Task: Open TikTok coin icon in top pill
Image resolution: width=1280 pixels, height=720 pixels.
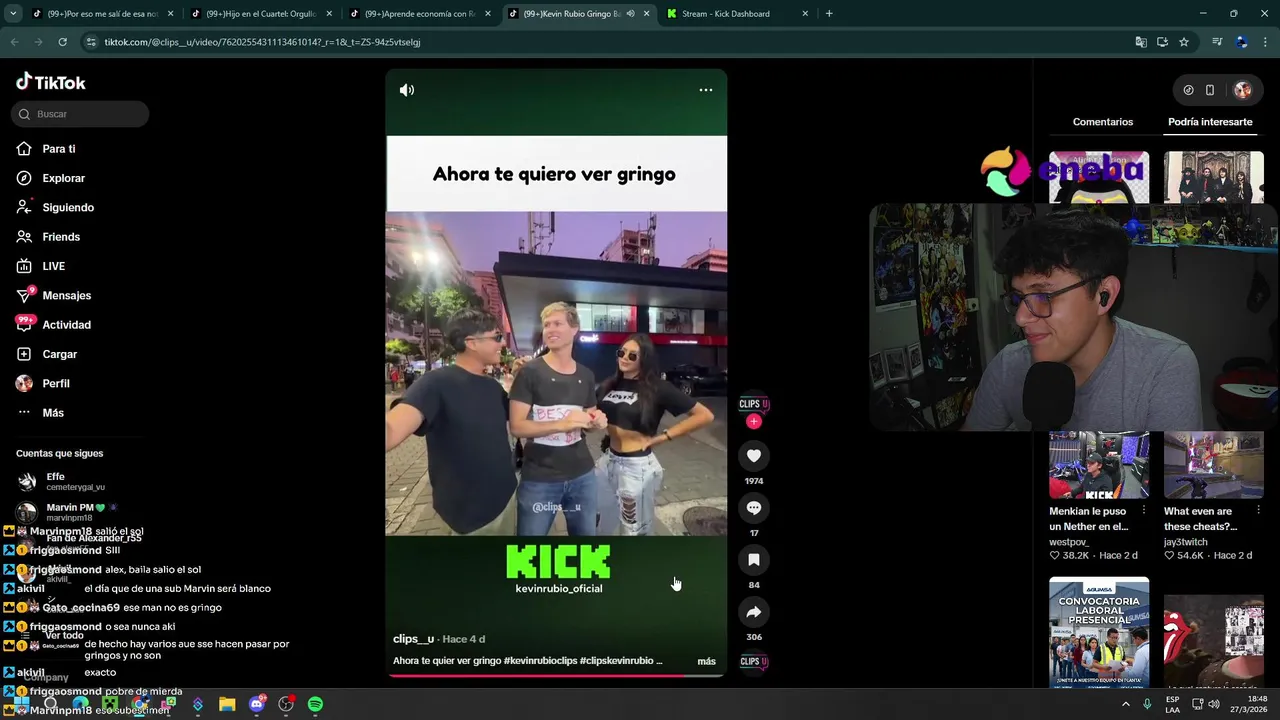Action: click(x=1188, y=90)
